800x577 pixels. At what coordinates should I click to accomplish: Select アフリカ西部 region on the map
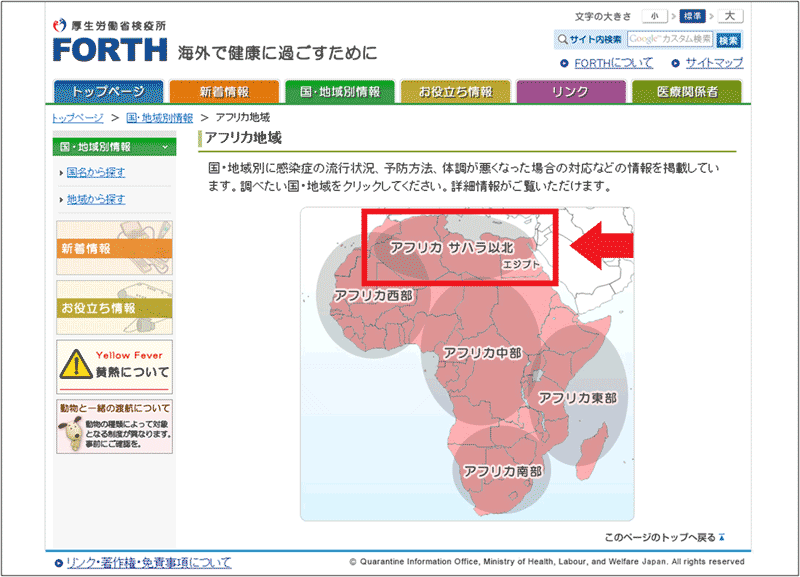click(373, 295)
